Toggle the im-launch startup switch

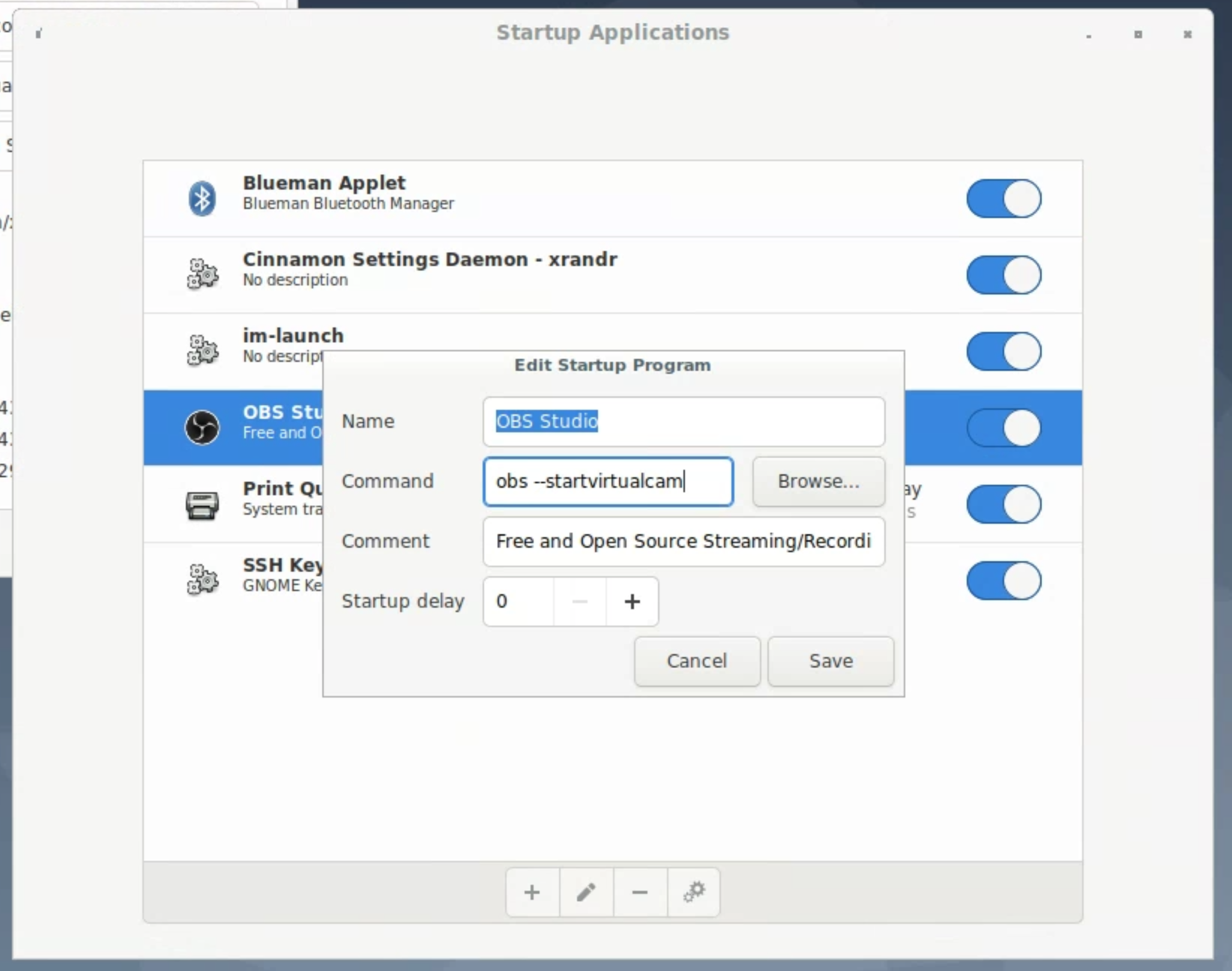click(x=1003, y=351)
